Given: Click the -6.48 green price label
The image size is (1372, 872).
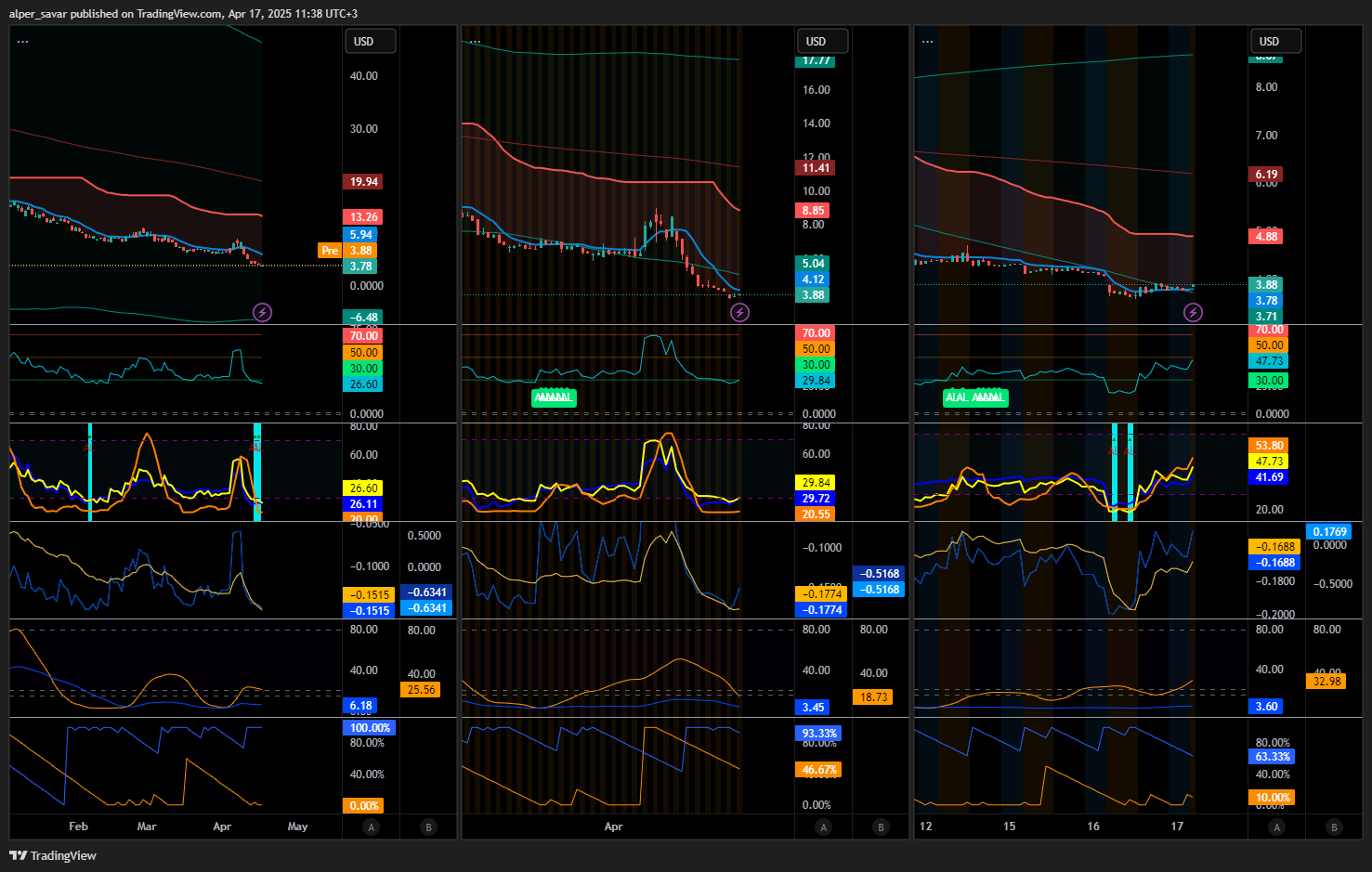Looking at the screenshot, I should [363, 318].
